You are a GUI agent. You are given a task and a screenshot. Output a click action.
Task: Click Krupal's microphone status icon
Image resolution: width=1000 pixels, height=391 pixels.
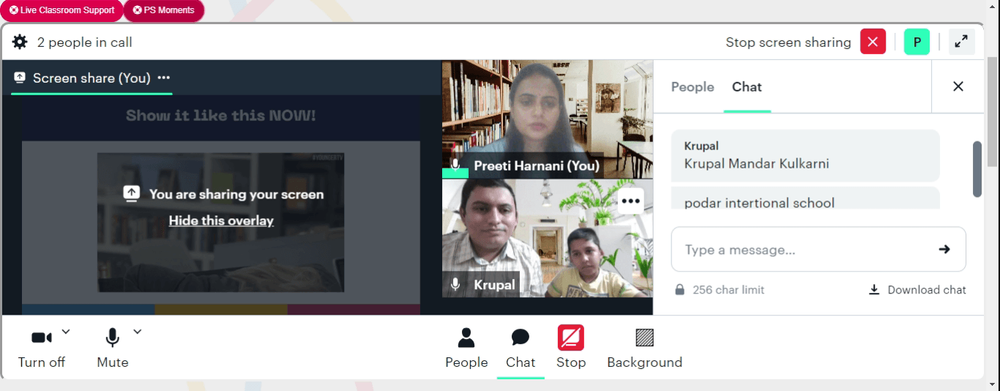click(455, 284)
